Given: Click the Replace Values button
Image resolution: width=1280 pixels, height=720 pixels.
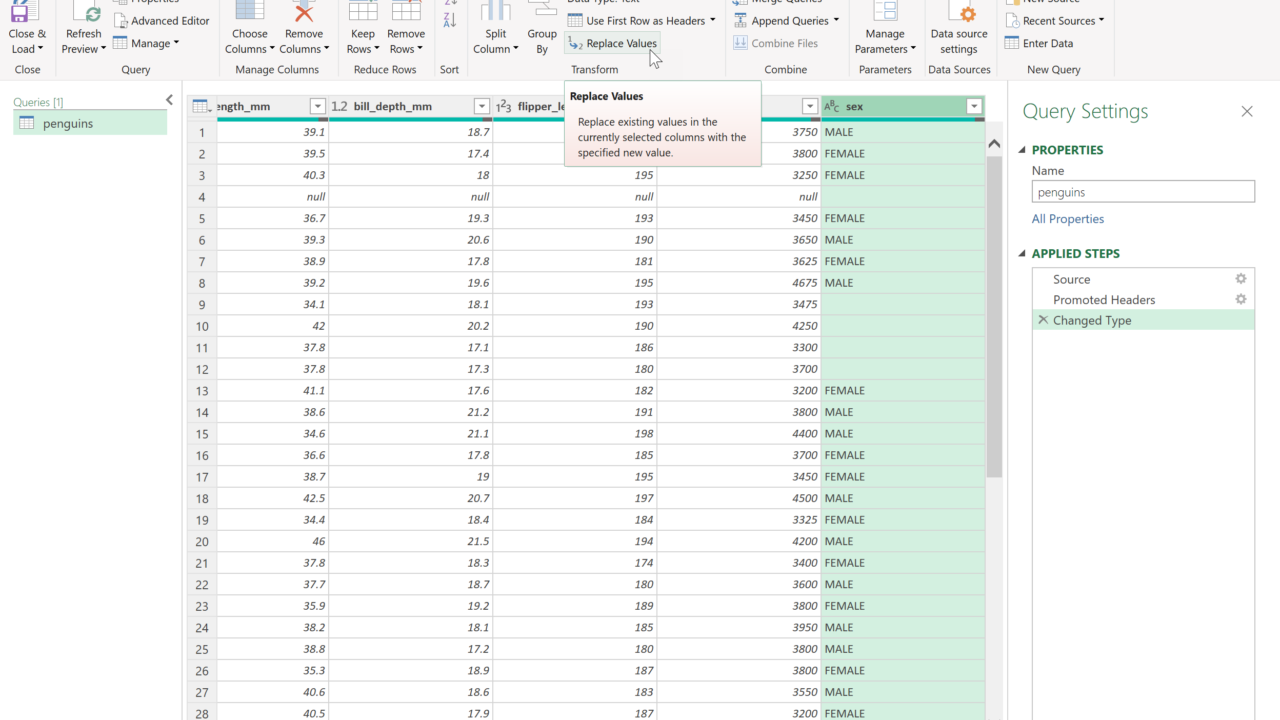Looking at the screenshot, I should tap(612, 43).
